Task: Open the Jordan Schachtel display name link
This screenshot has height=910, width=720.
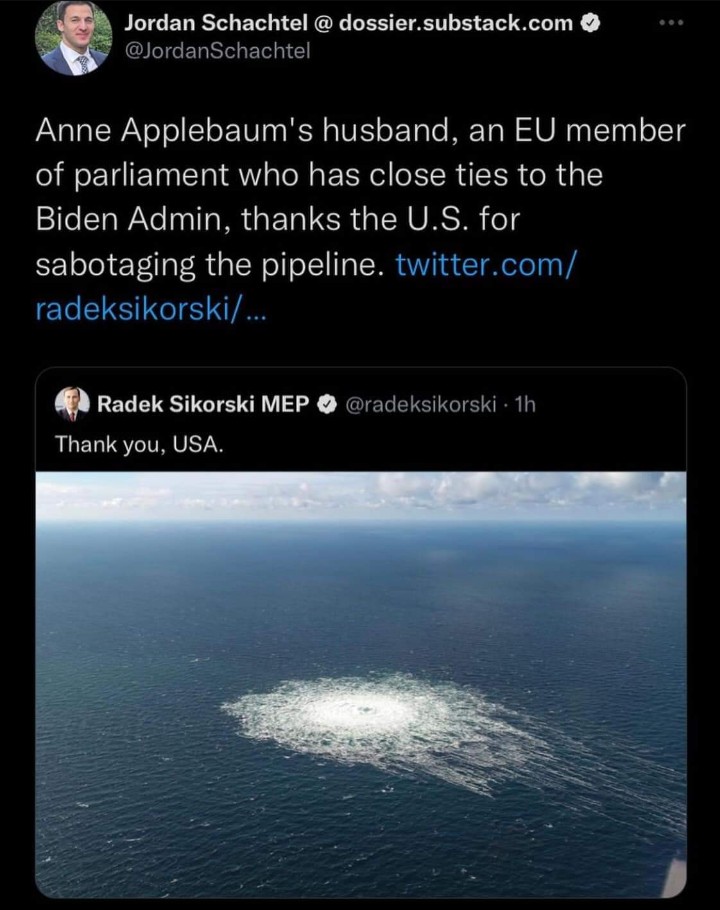Action: (216, 25)
